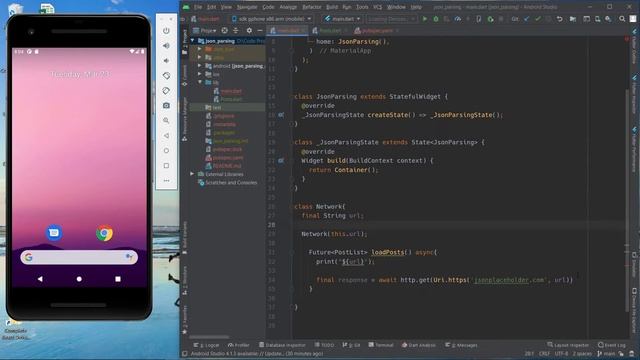Click the emulator zoom magnifier icon

(166, 120)
